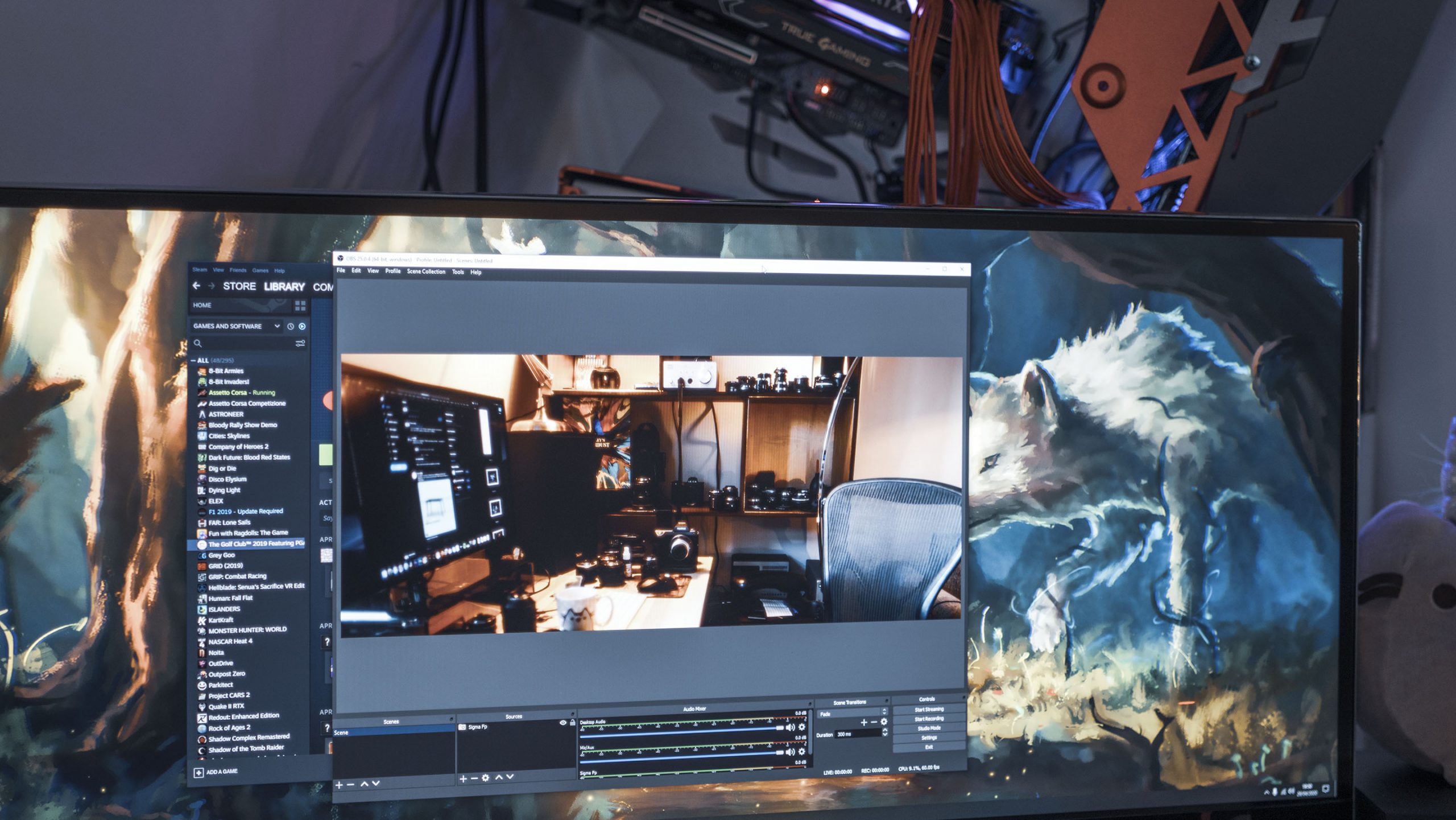Image resolution: width=1456 pixels, height=820 pixels.
Task: Open scene transition properties gear
Action: [884, 722]
